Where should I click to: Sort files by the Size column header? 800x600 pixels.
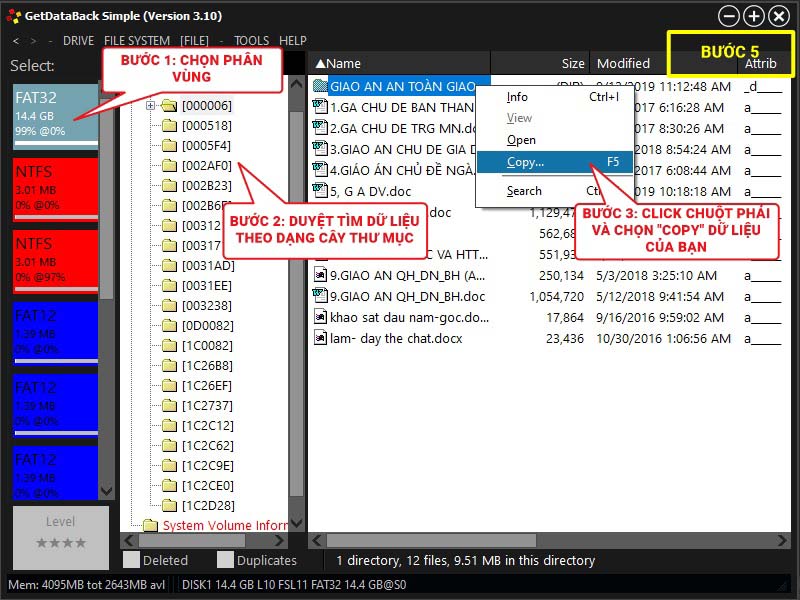540,63
